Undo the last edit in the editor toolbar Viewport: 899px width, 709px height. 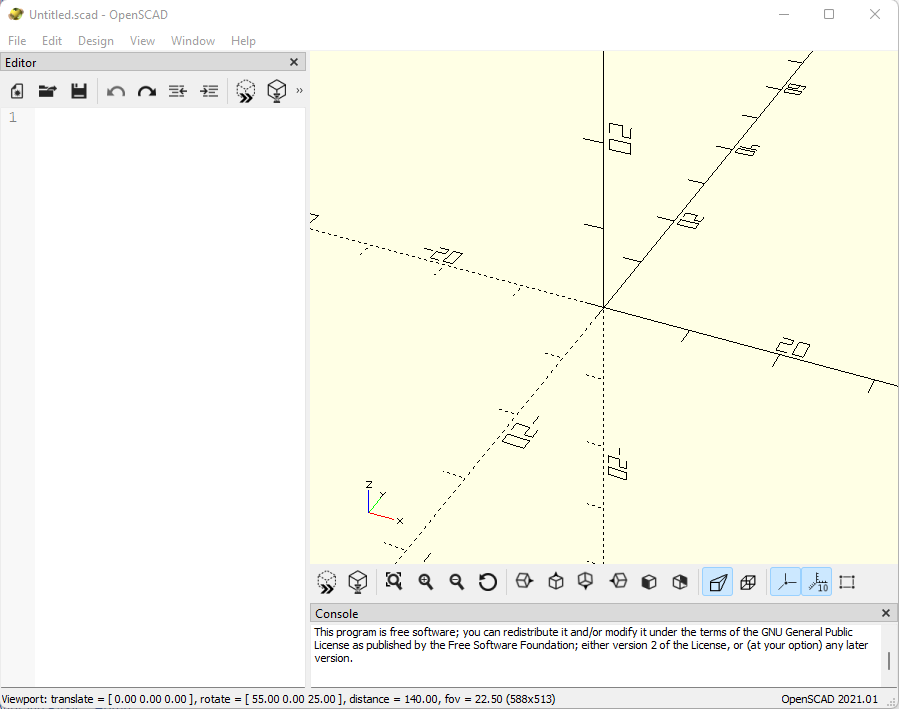pos(116,91)
